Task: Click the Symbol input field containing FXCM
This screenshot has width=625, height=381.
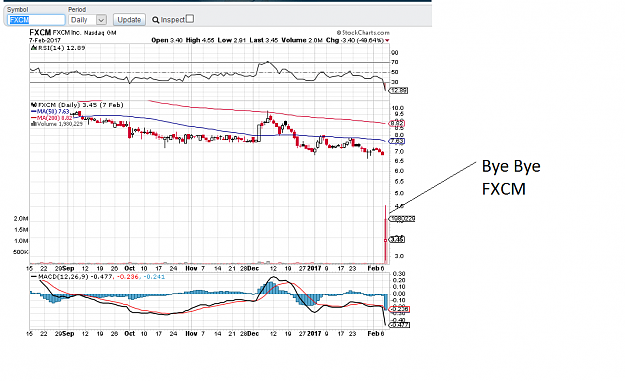Action: pyautogui.click(x=36, y=20)
